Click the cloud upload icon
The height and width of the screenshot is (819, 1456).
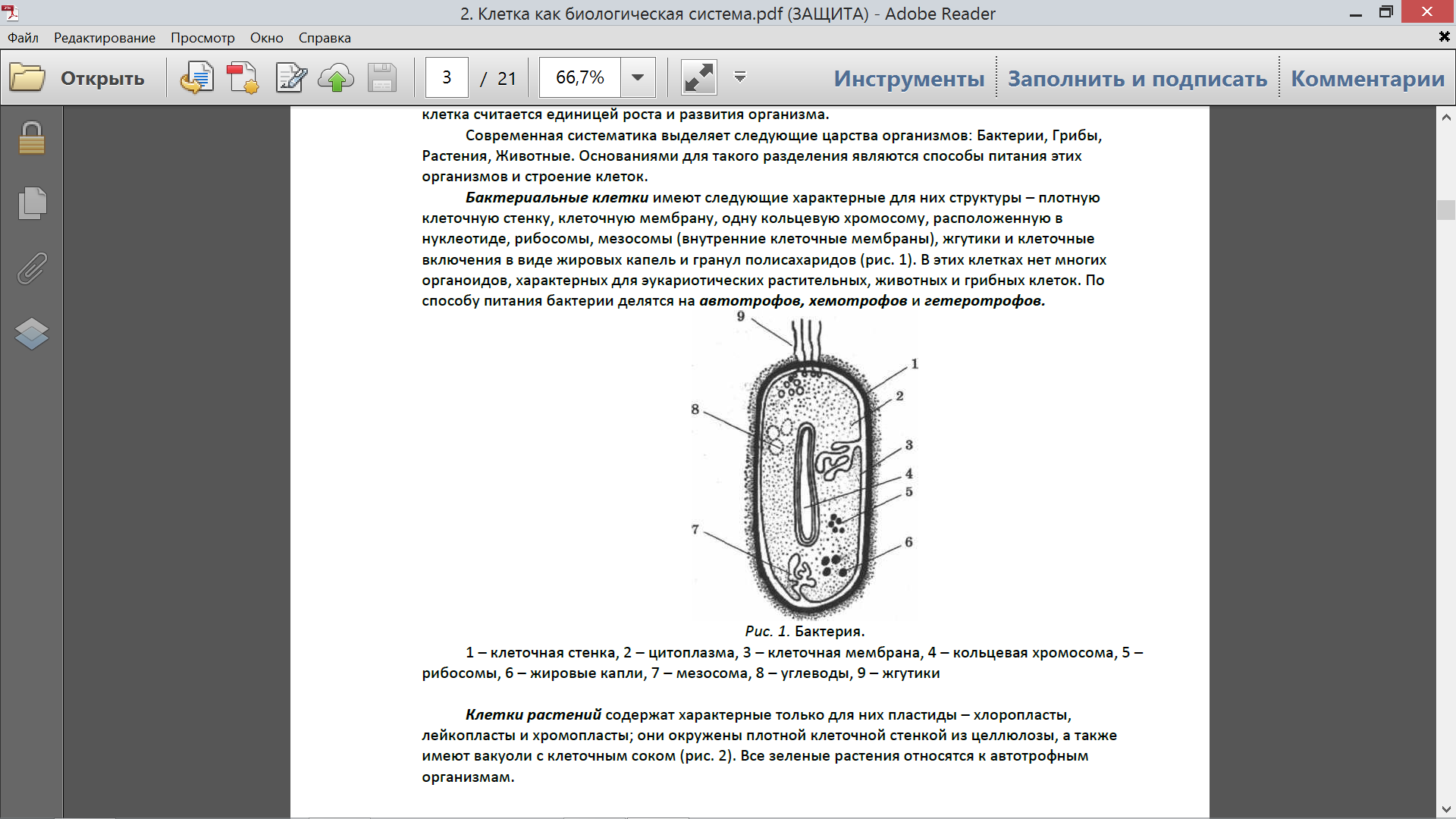pos(336,77)
